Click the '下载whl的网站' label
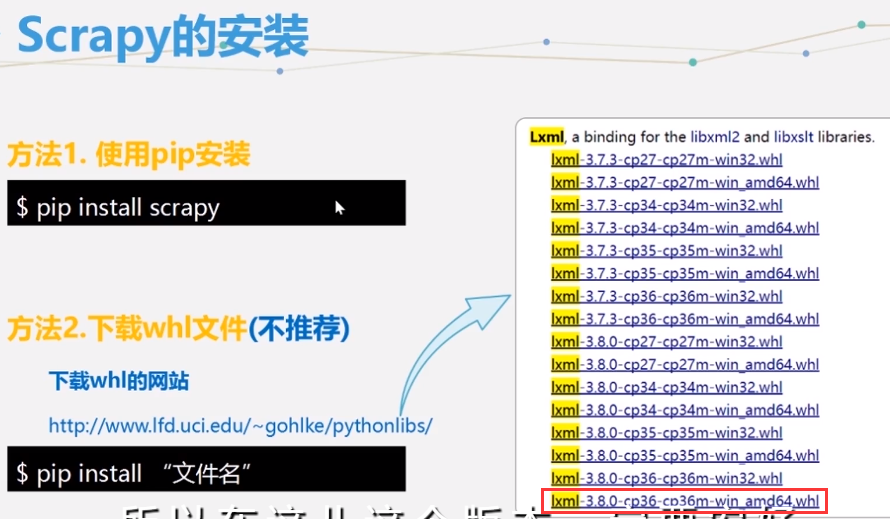This screenshot has width=890, height=519. click(119, 380)
